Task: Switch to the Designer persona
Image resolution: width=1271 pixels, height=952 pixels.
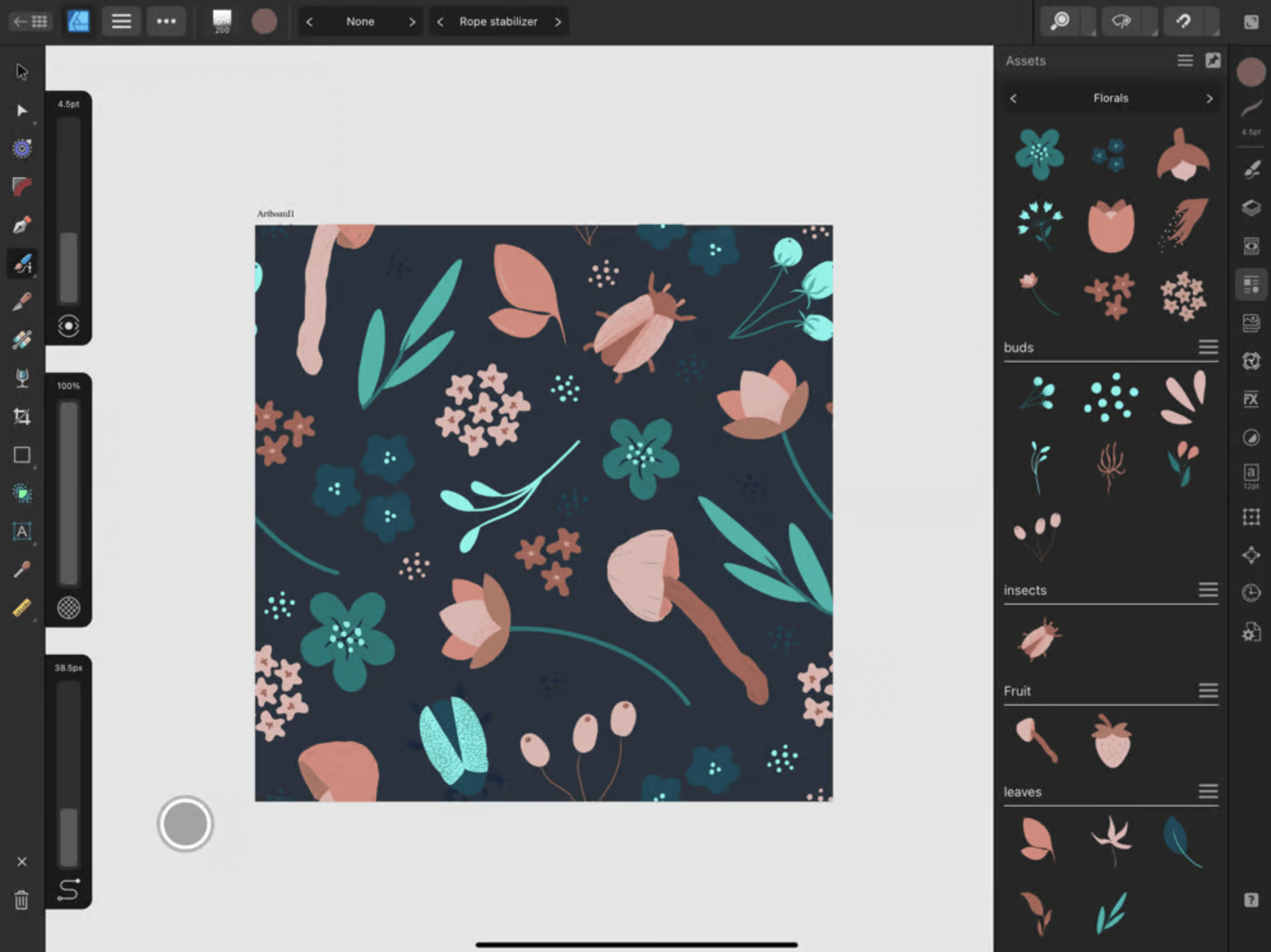Action: click(x=78, y=21)
